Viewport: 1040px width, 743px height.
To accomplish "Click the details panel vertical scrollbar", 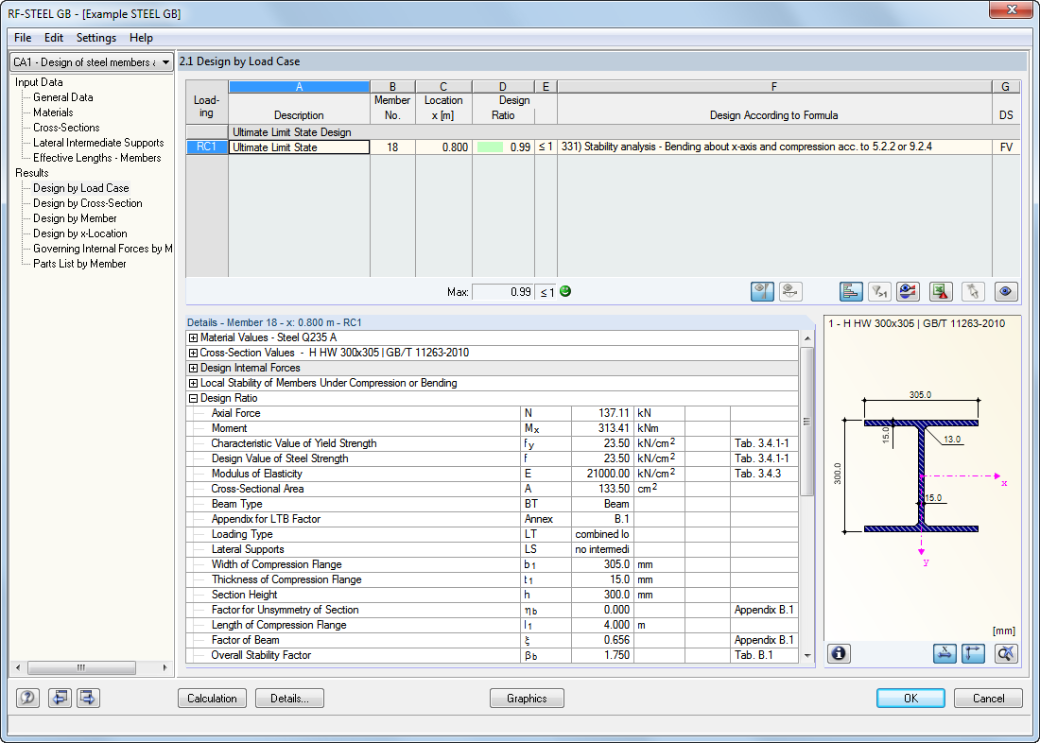I will [807, 421].
